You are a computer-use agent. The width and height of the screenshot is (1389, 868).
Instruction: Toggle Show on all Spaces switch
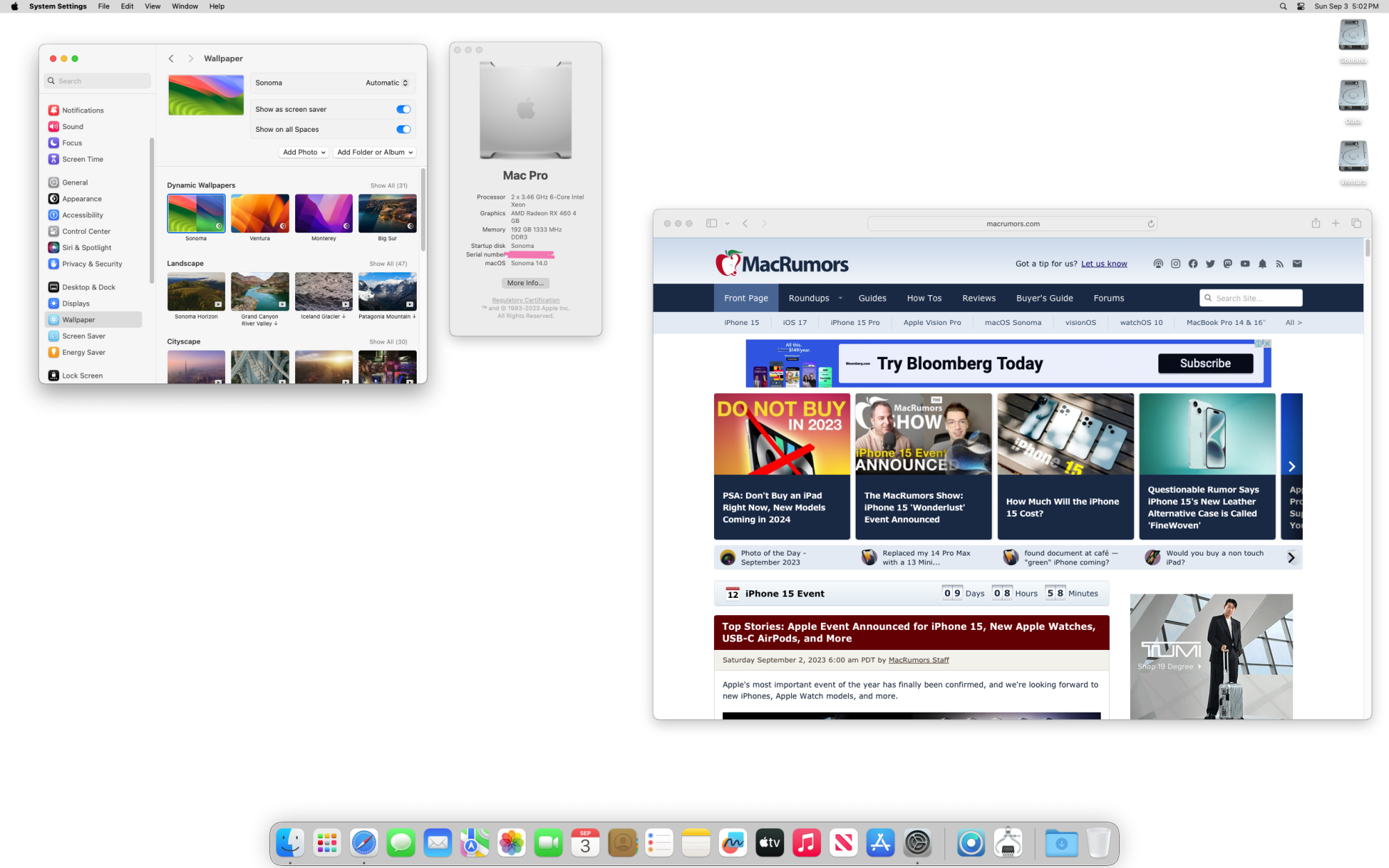tap(404, 129)
